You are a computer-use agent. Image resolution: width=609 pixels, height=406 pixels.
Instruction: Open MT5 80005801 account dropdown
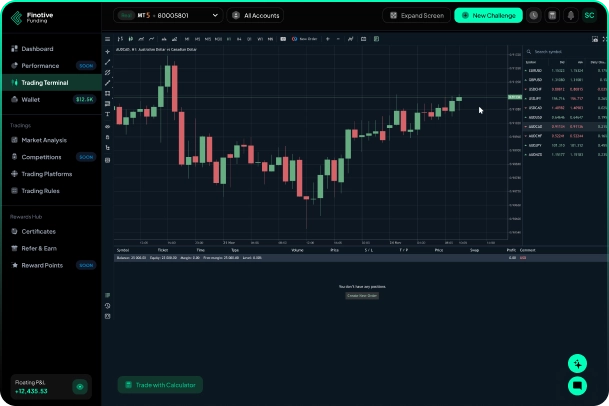(x=168, y=16)
